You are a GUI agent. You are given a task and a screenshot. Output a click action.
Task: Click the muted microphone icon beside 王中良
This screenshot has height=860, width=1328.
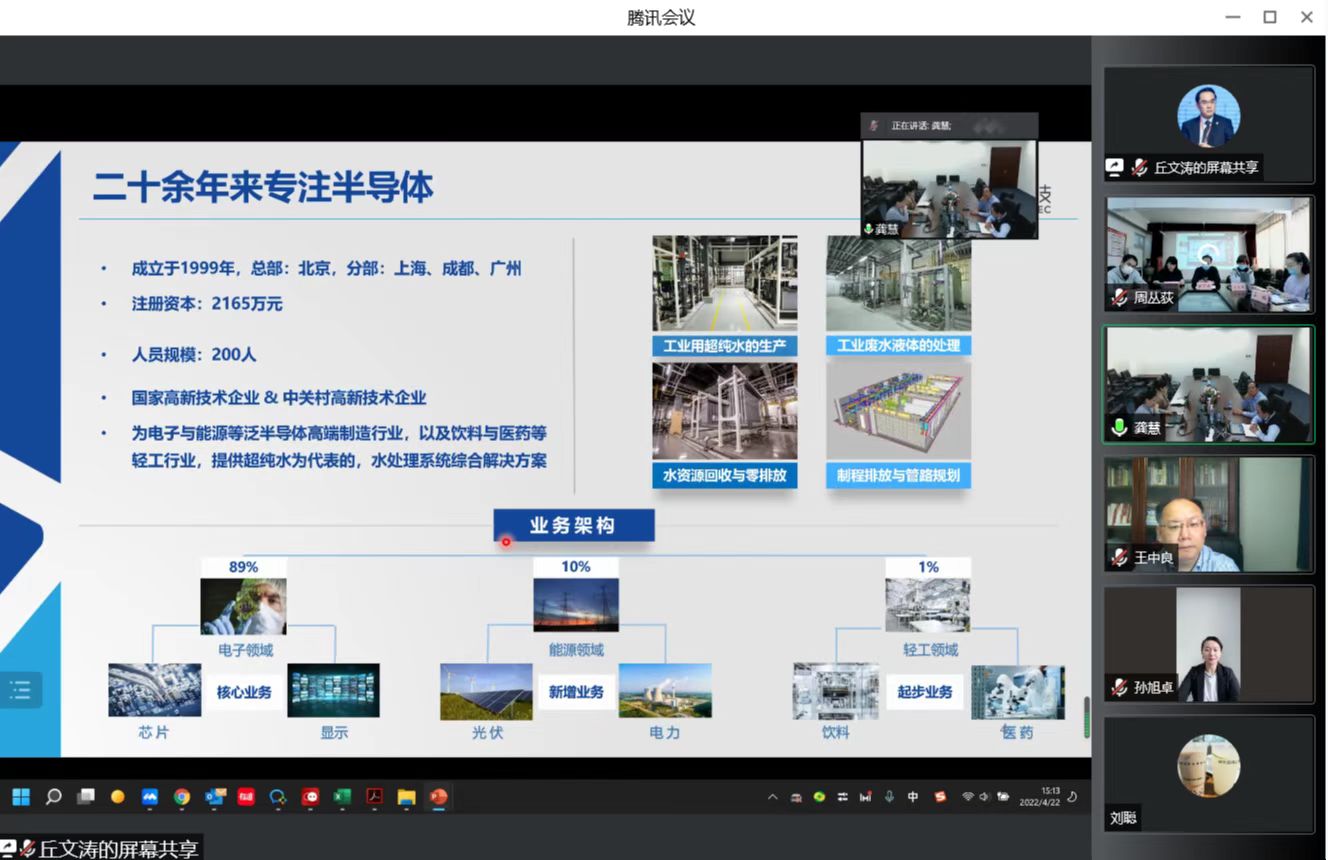point(1119,558)
